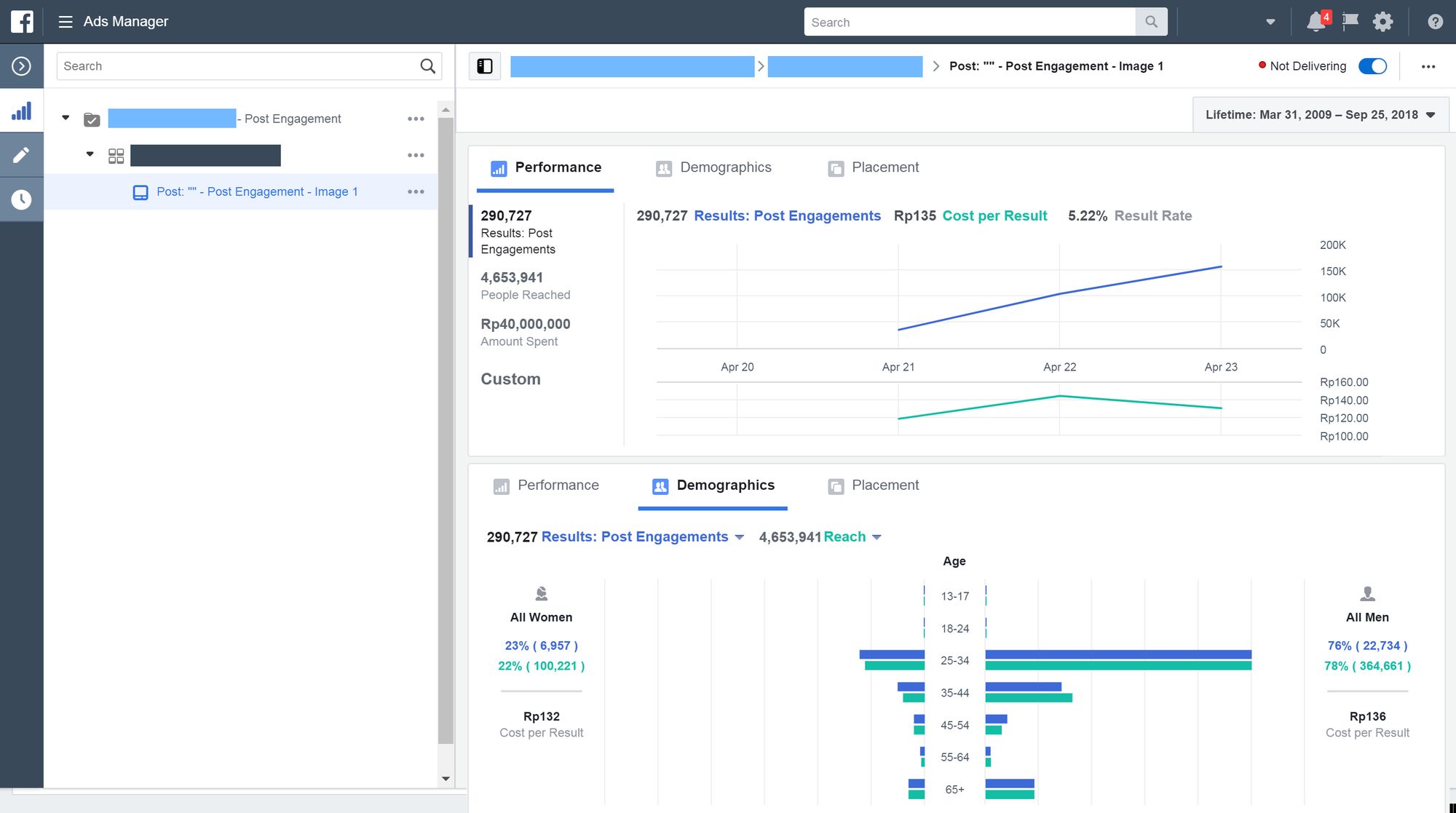Click the men 25-34 green reach bar
This screenshot has height=813, width=1456.
point(1118,665)
